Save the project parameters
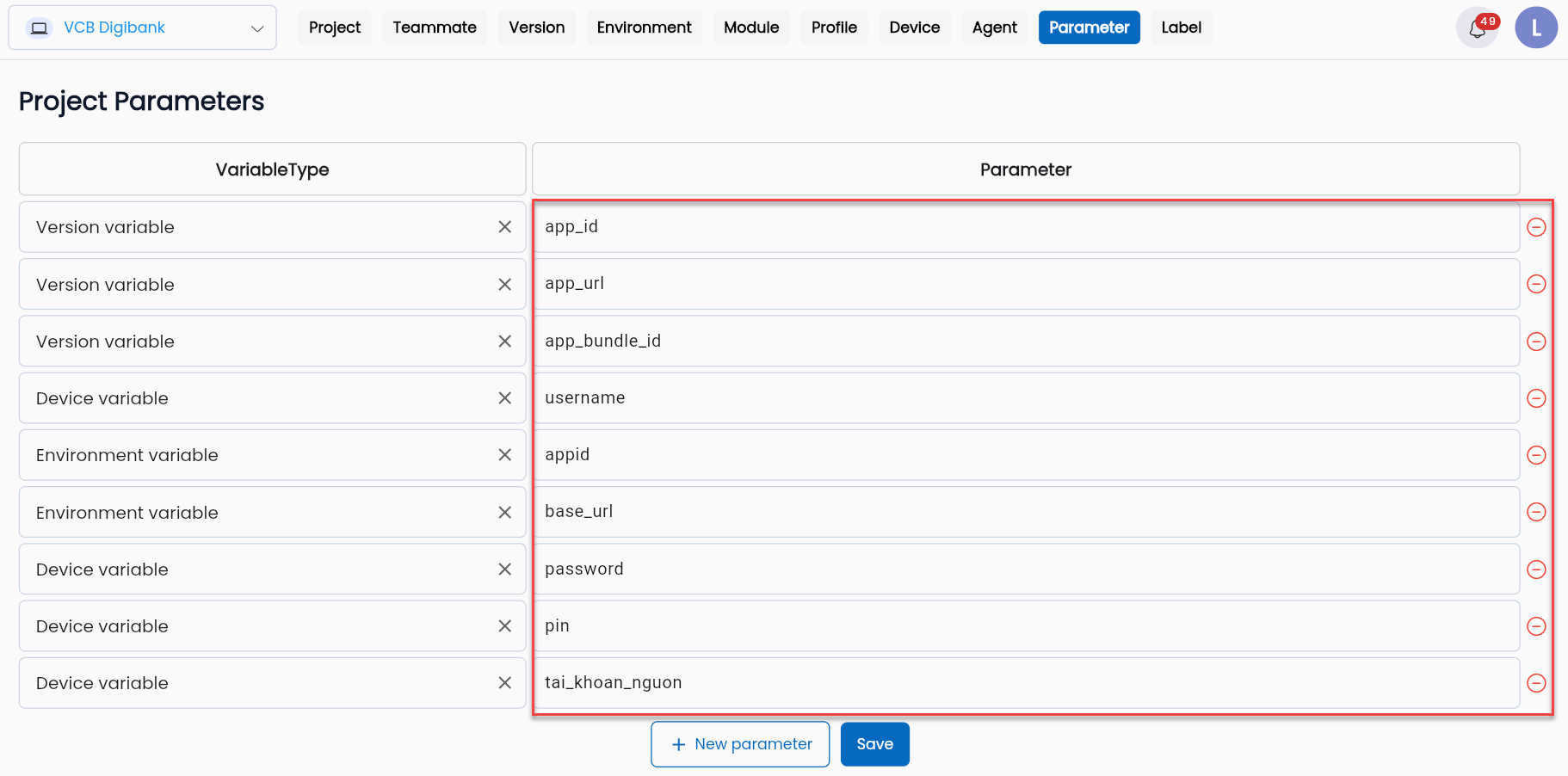This screenshot has width=1568, height=776. [x=874, y=744]
